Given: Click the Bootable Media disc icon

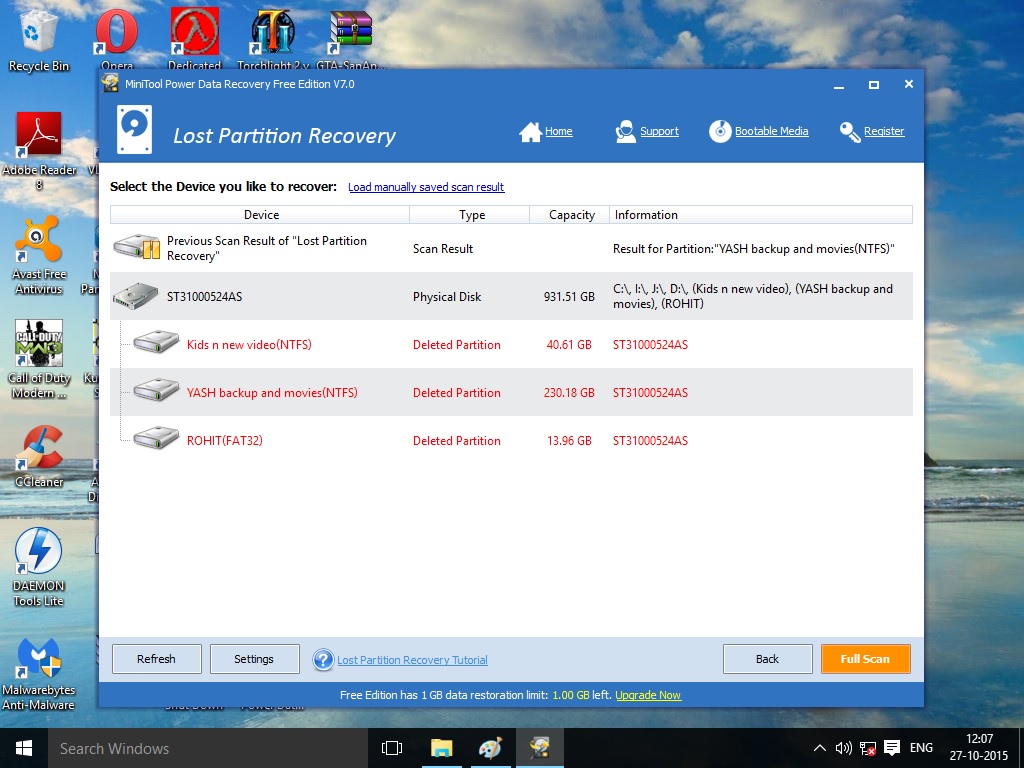Looking at the screenshot, I should 720,132.
